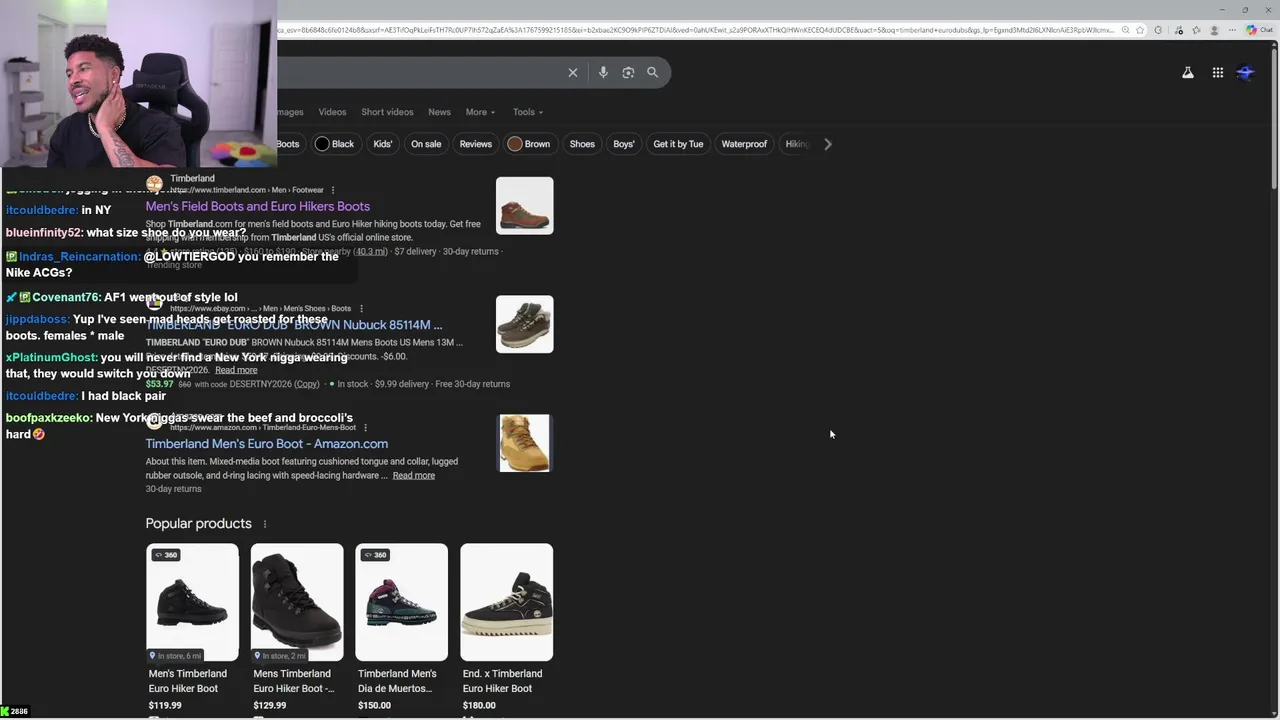This screenshot has width=1280, height=720.
Task: Clear the Google search box text
Action: (573, 72)
